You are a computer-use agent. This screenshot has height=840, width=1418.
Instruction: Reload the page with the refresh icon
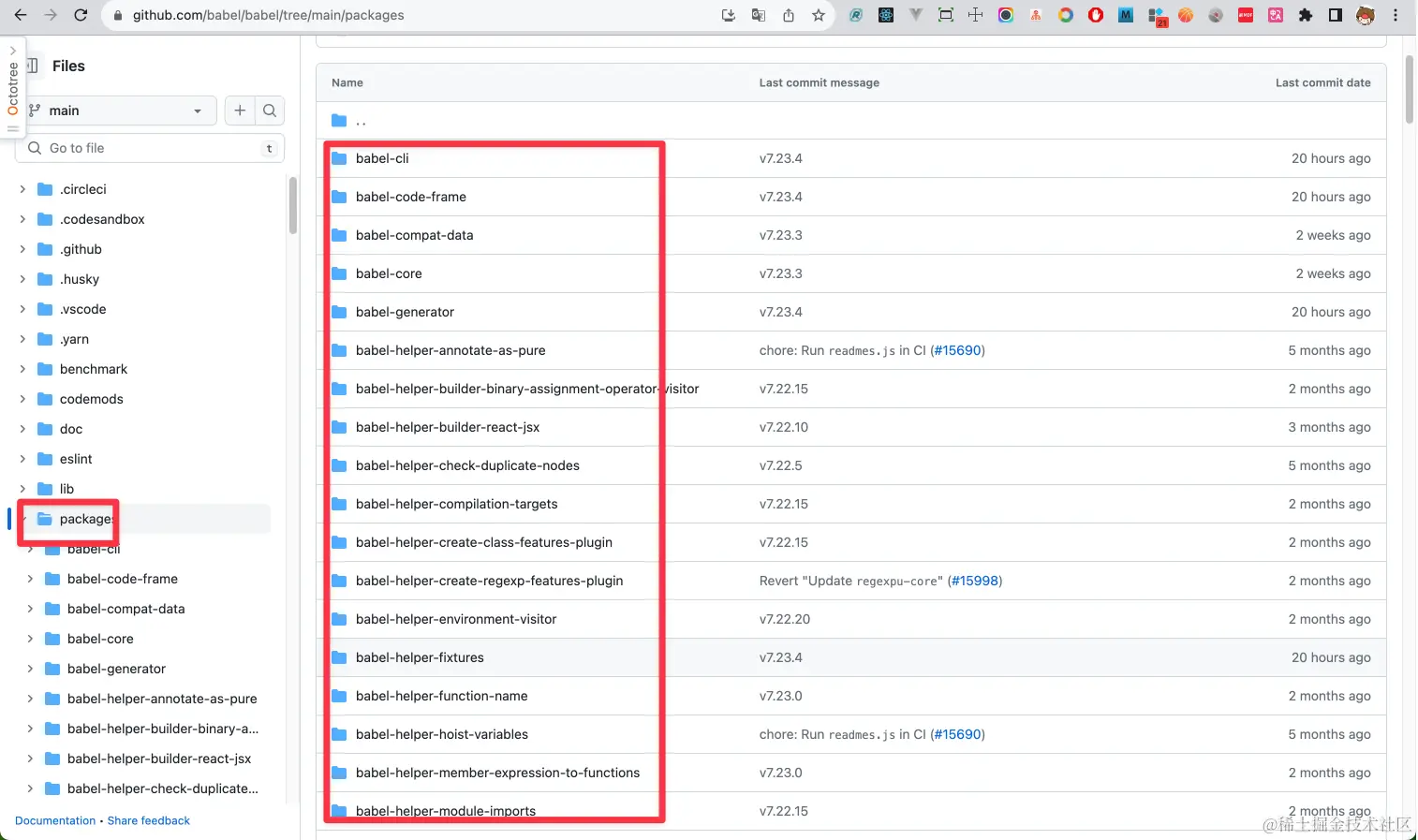[81, 15]
